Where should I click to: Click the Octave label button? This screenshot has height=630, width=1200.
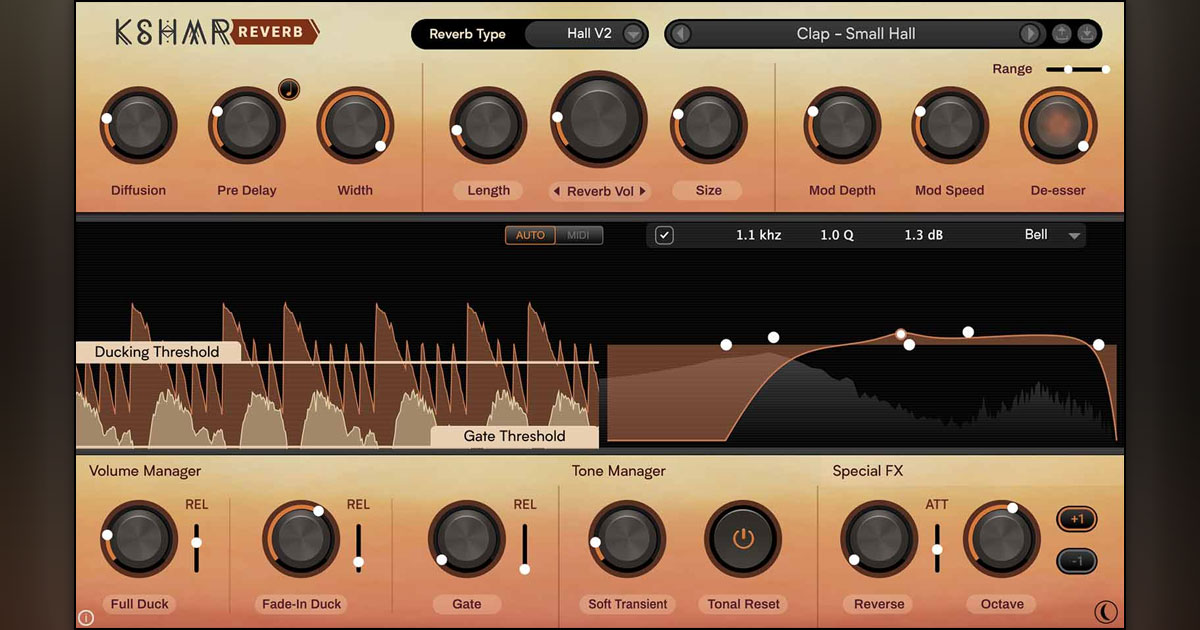[x=1002, y=604]
